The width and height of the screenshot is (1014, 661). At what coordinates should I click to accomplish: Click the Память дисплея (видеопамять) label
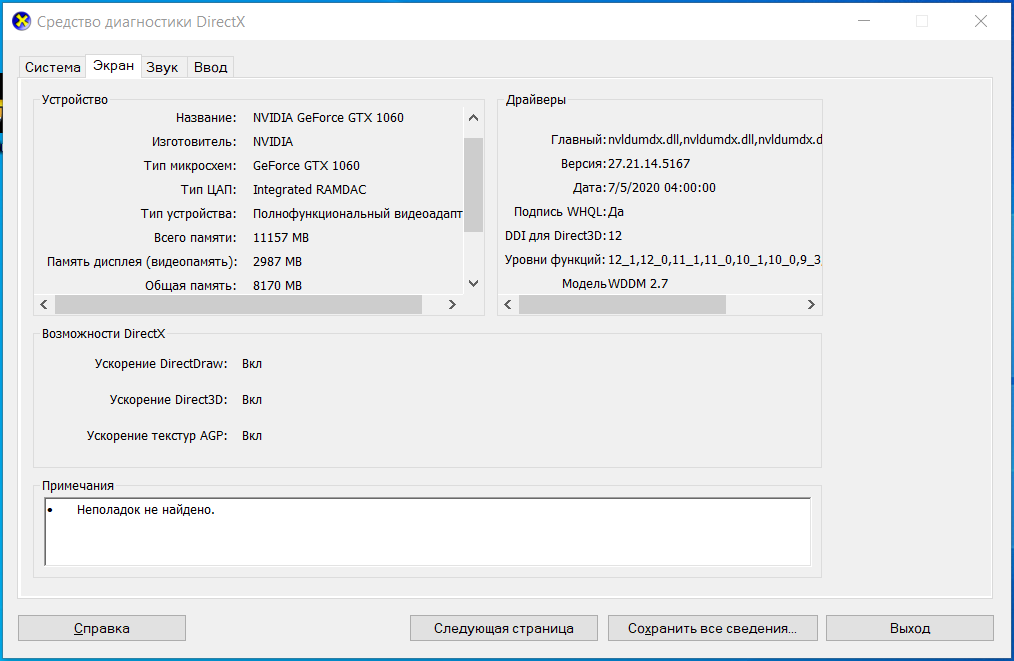pyautogui.click(x=142, y=261)
